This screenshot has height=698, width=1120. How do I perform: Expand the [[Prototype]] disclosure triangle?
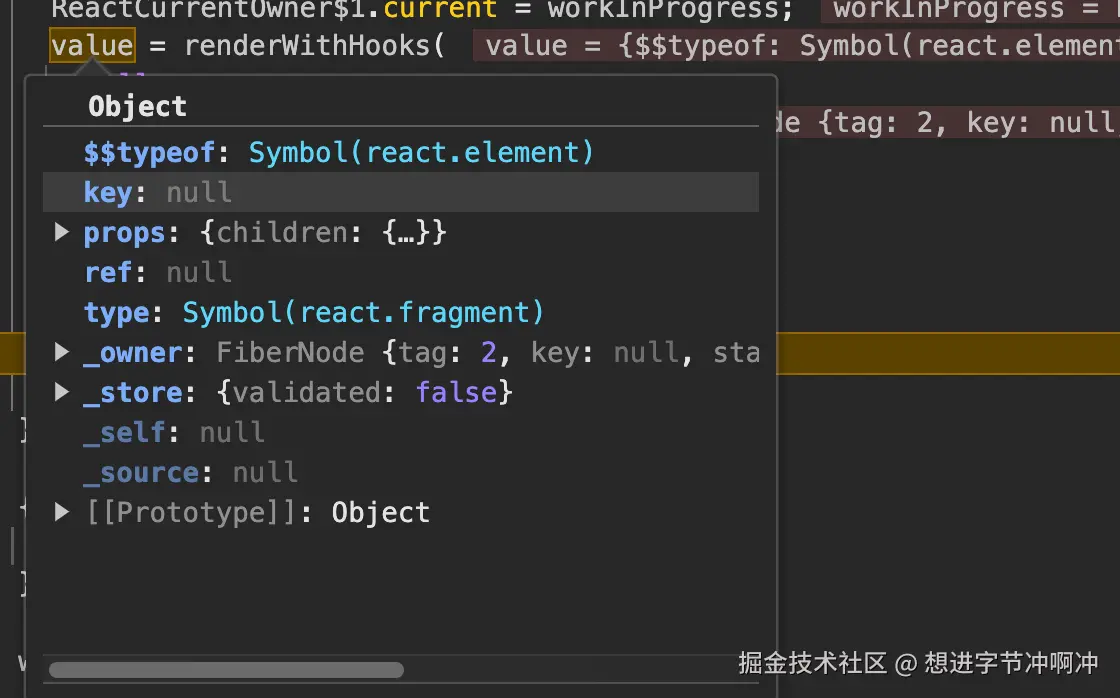(62, 513)
